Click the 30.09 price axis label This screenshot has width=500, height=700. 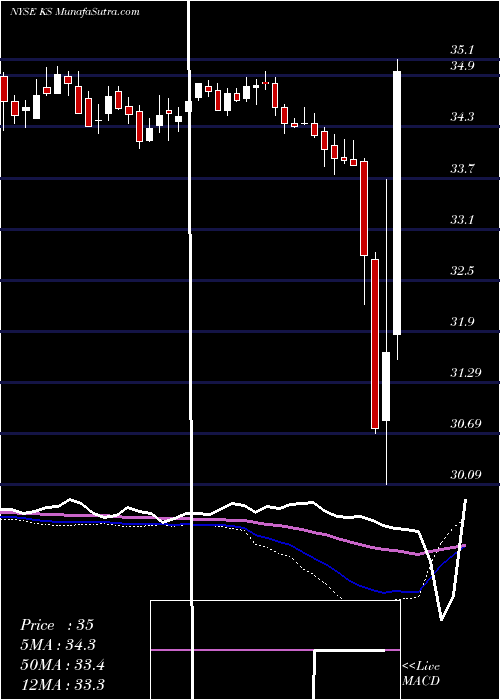point(466,474)
